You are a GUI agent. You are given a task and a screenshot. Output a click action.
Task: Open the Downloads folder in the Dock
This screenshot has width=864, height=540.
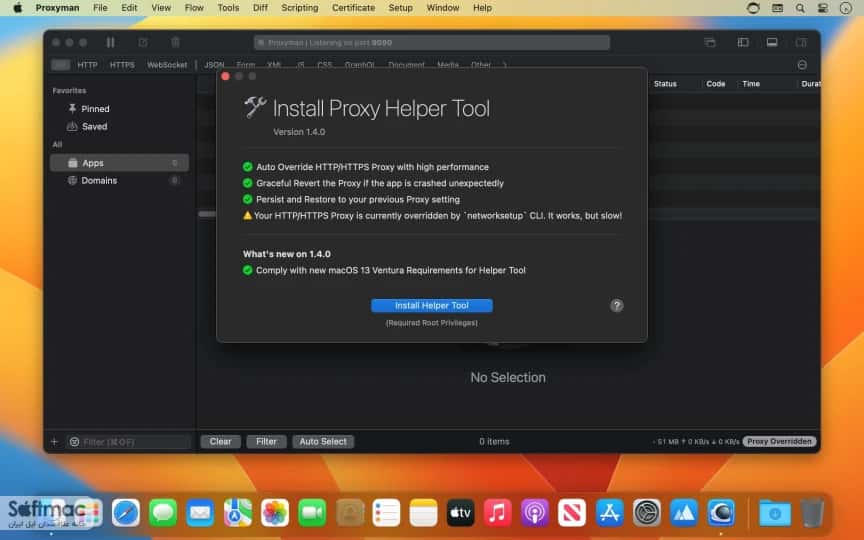(x=775, y=513)
